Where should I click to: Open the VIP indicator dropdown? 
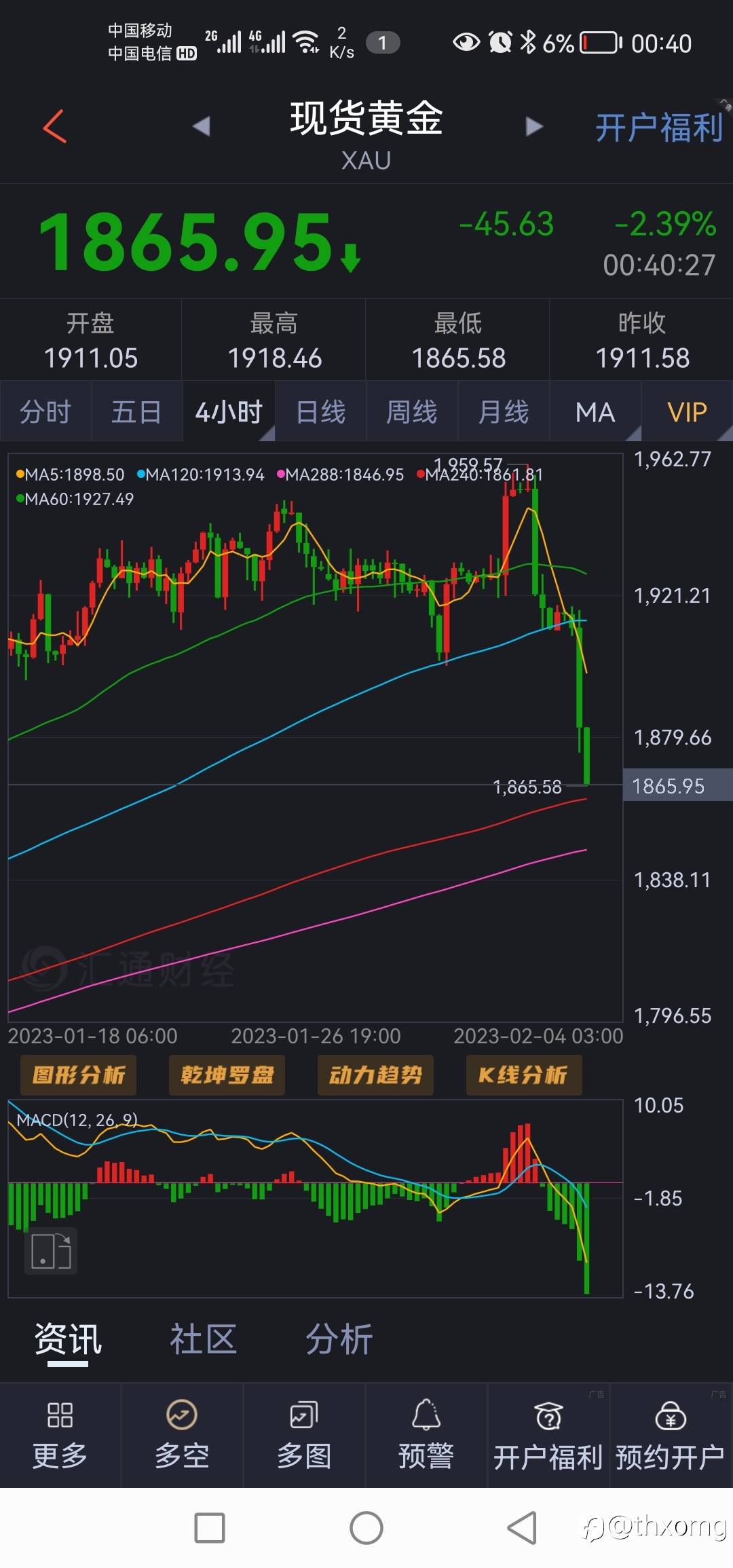[687, 411]
